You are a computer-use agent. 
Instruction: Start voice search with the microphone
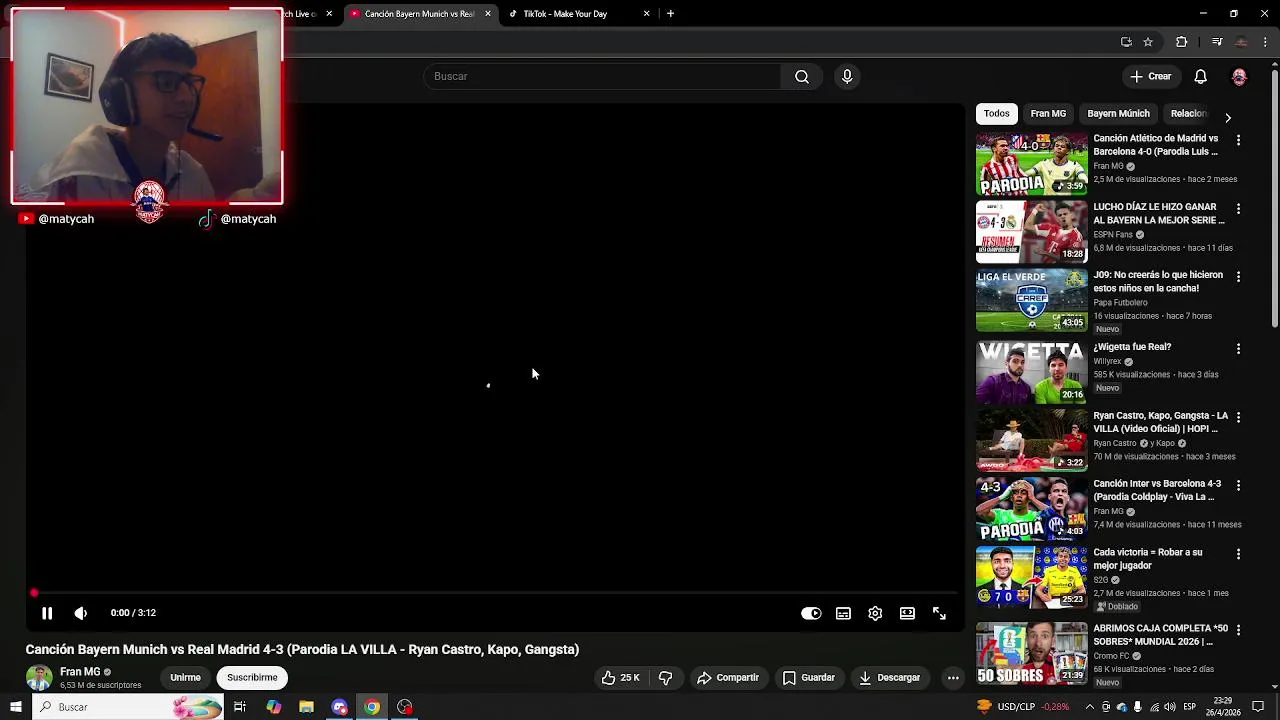tap(847, 76)
